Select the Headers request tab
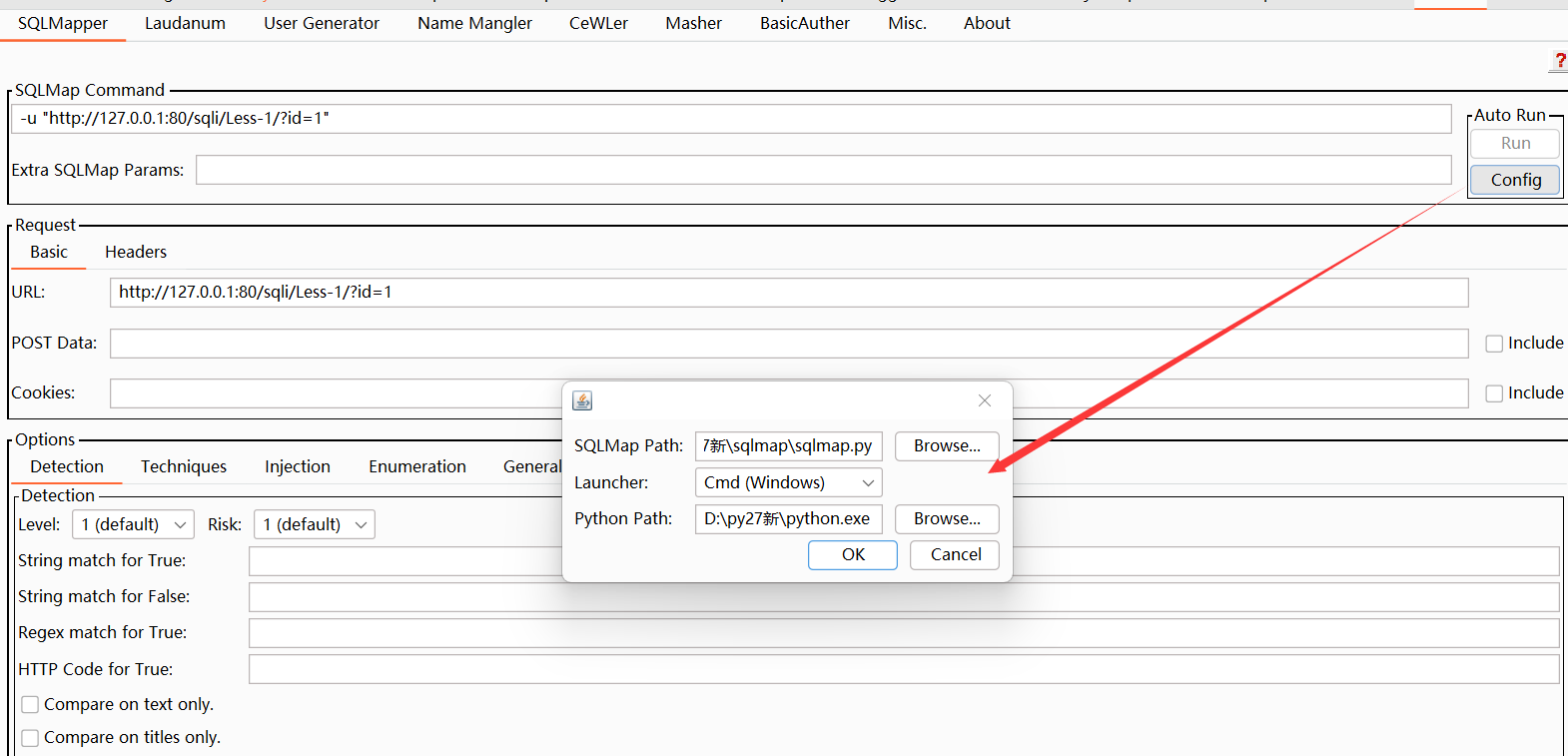The height and width of the screenshot is (756, 1568). point(136,252)
